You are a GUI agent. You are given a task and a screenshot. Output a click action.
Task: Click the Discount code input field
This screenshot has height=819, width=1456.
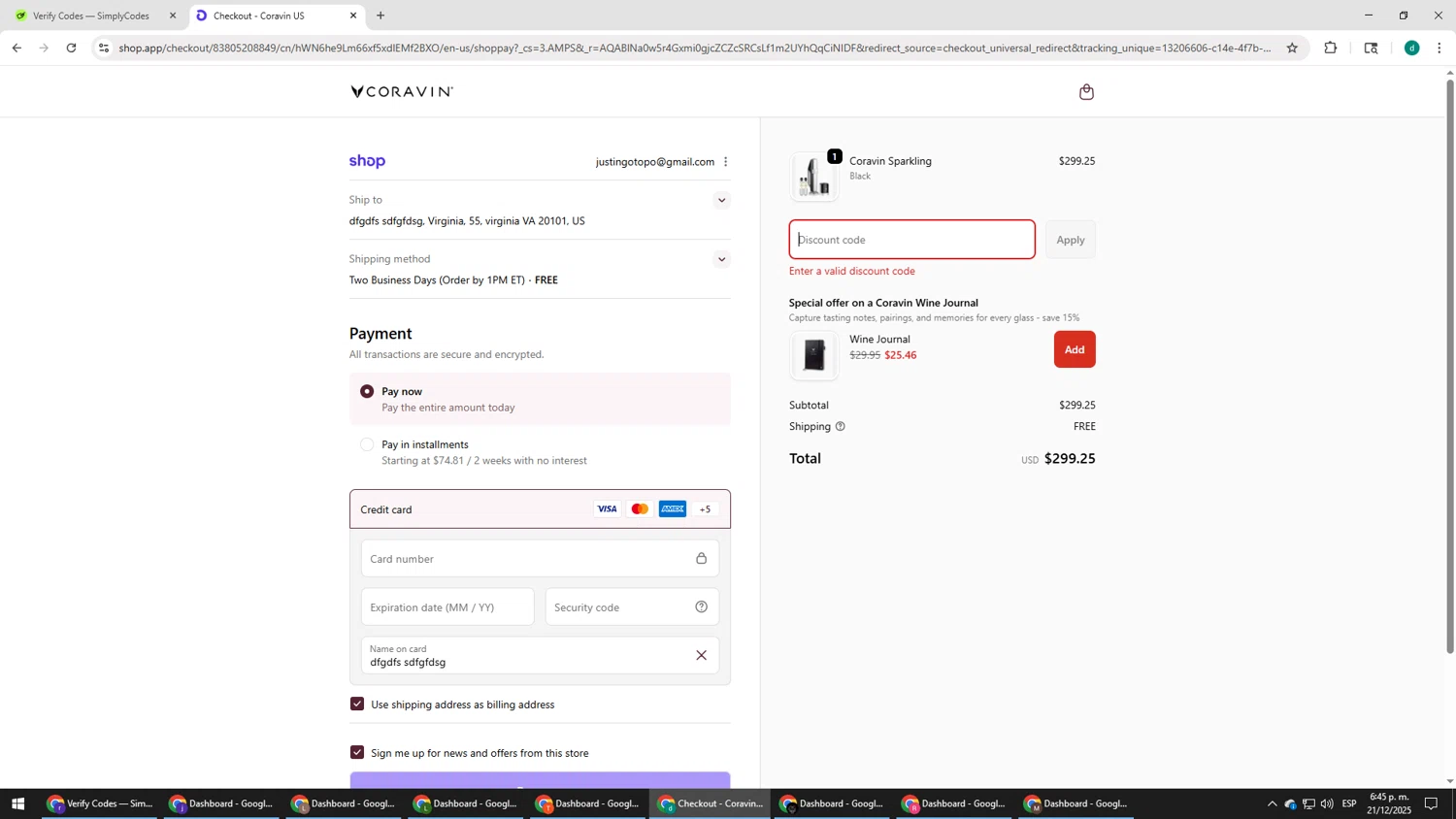point(912,240)
